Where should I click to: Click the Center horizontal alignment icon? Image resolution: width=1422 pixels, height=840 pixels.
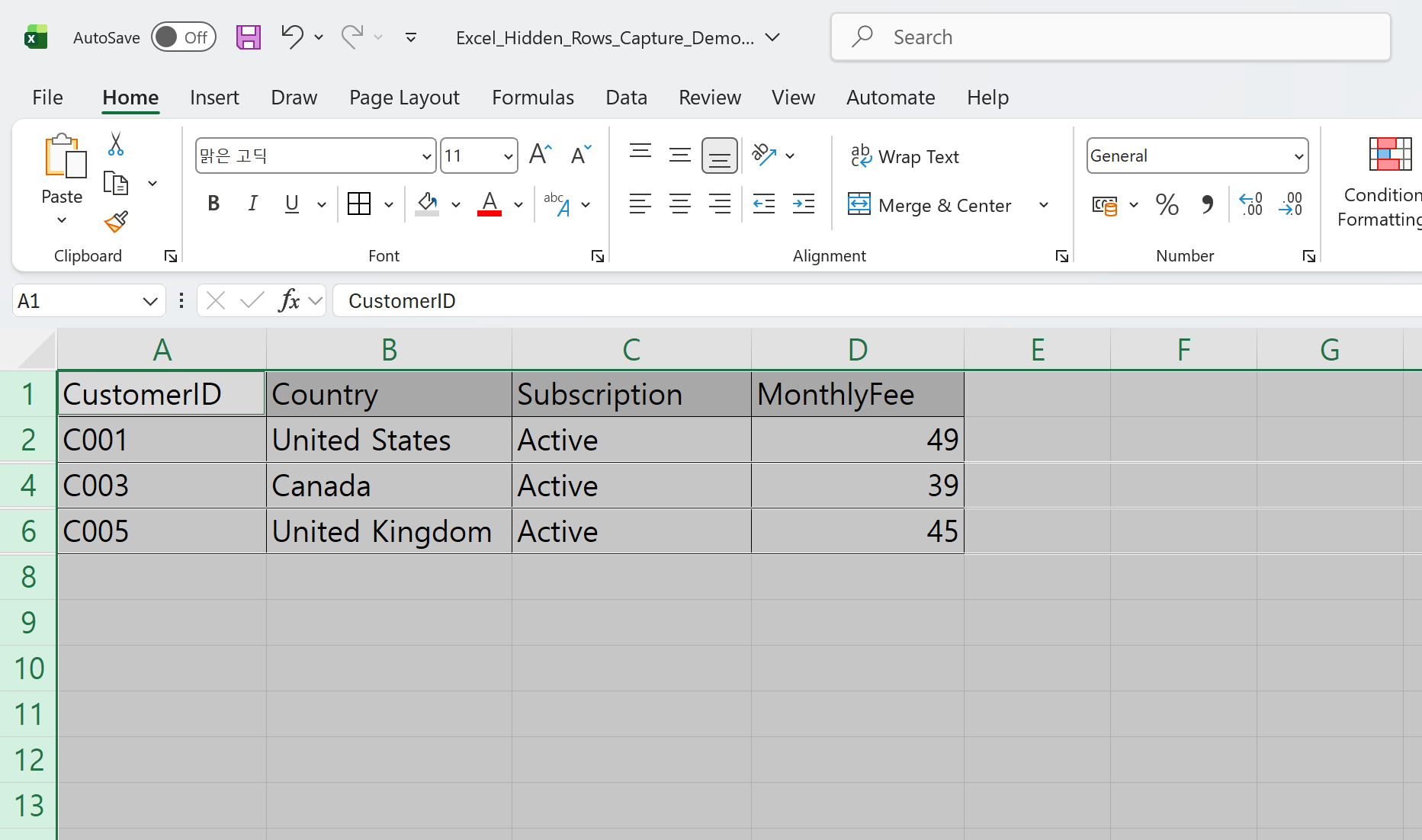(x=679, y=204)
